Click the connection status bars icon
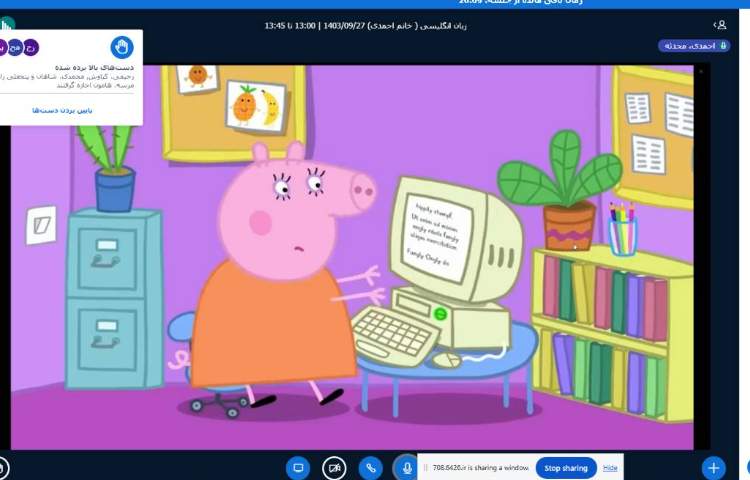750x480 pixels. 7,24
